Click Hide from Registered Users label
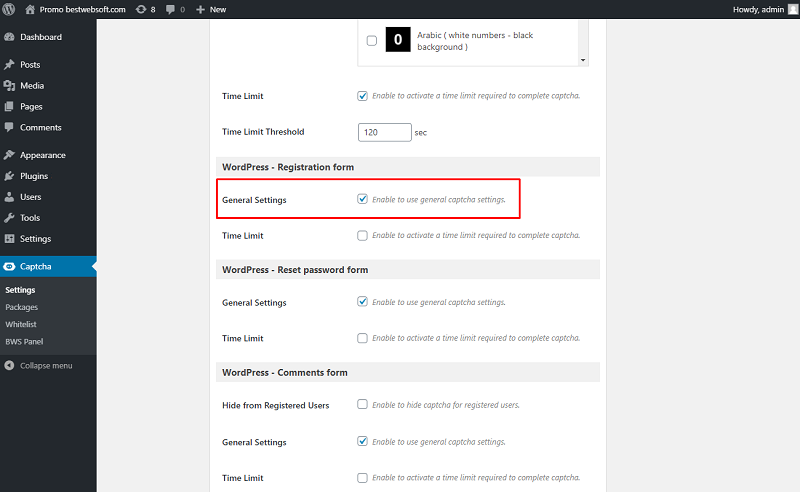800x492 pixels. 276,405
